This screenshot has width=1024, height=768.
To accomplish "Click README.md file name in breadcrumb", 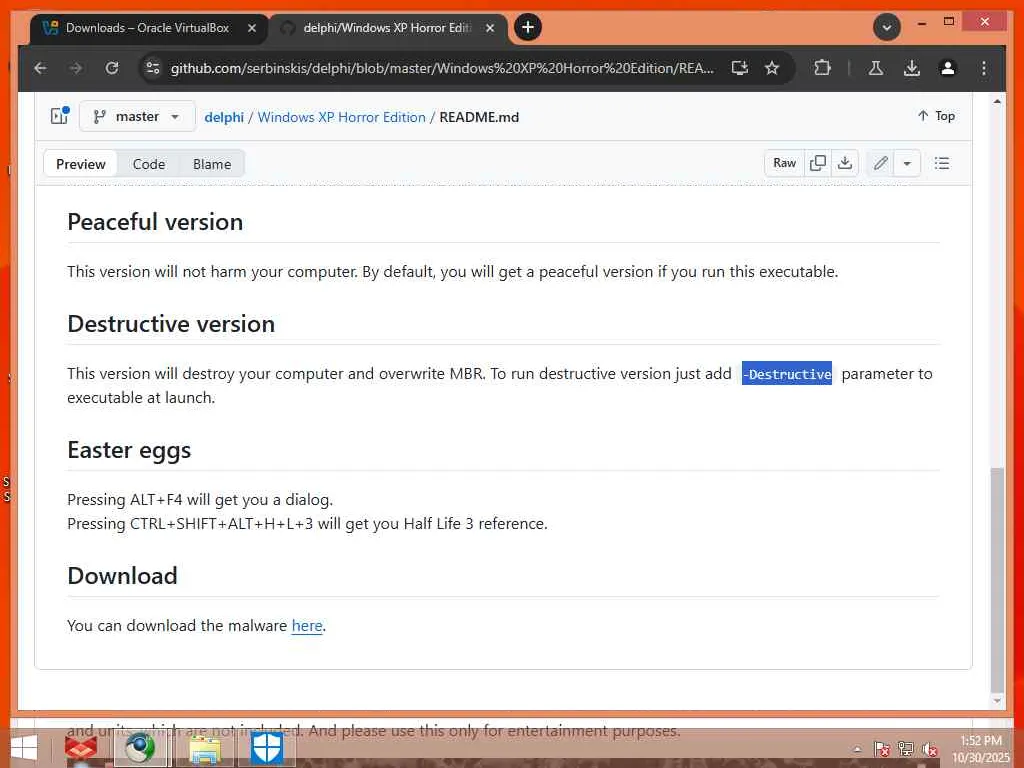I will pos(479,117).
